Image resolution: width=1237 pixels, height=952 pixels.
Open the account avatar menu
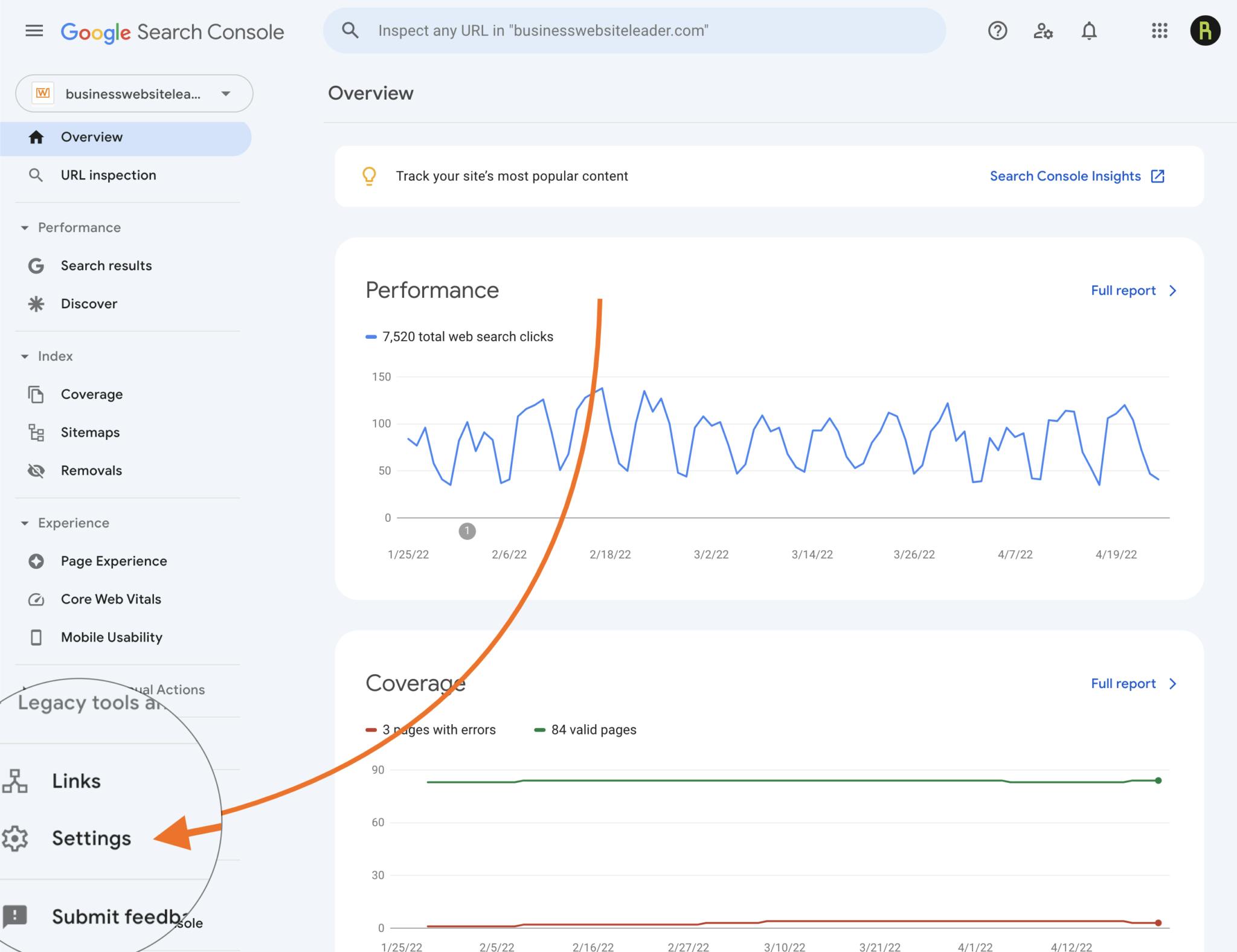pyautogui.click(x=1205, y=31)
